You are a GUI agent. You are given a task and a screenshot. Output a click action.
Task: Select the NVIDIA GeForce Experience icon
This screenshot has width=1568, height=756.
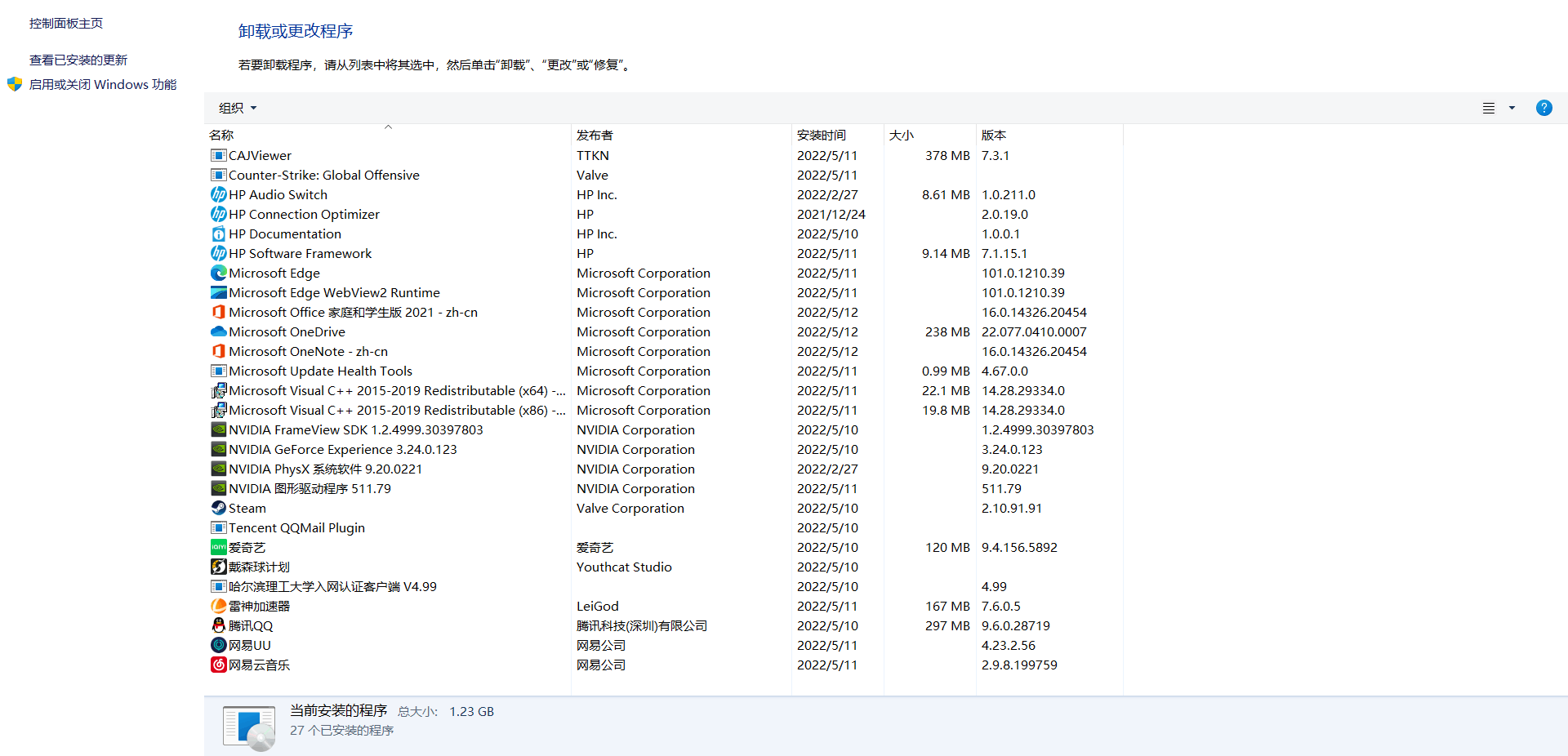tap(218, 449)
